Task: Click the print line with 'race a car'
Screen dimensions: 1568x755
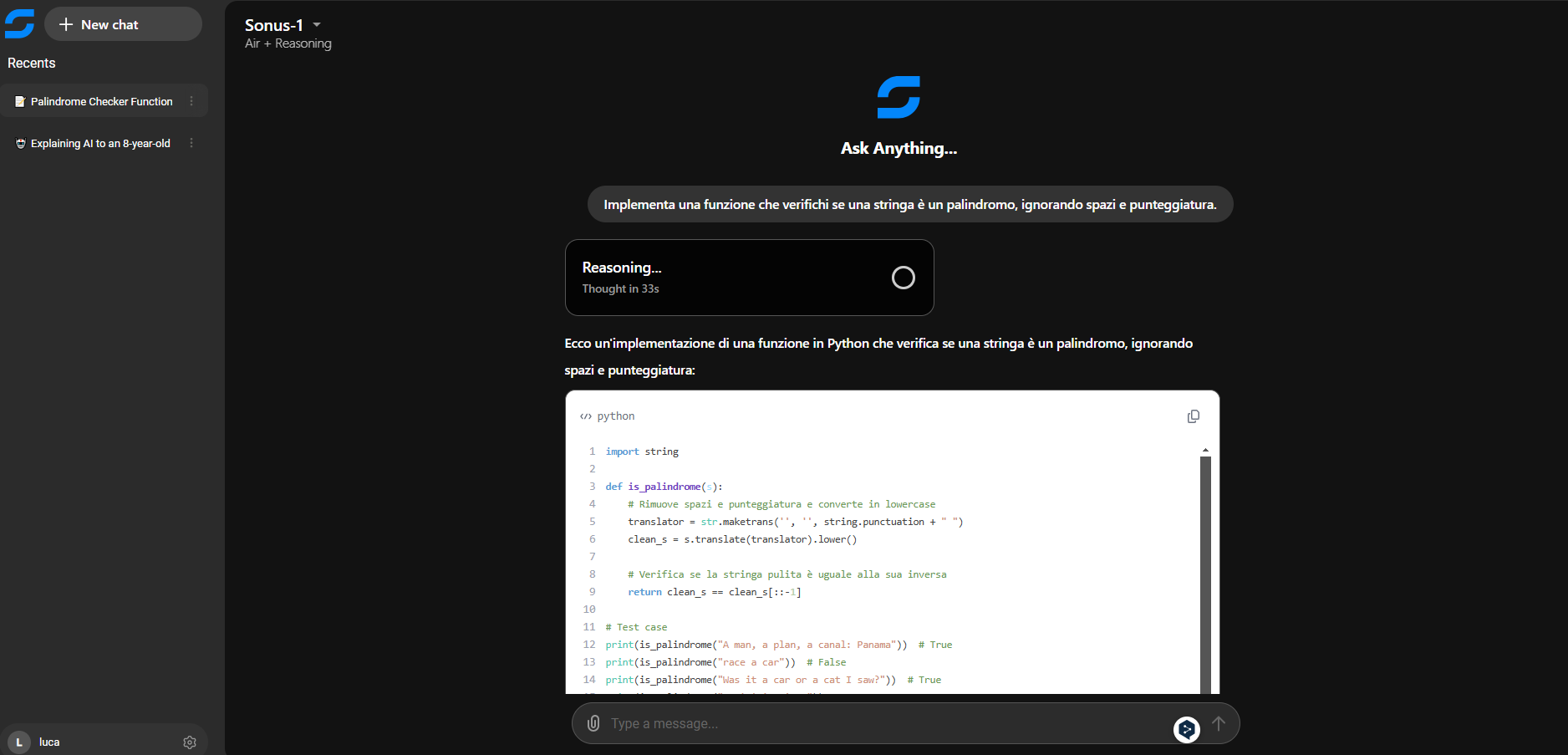Action: (x=725, y=662)
